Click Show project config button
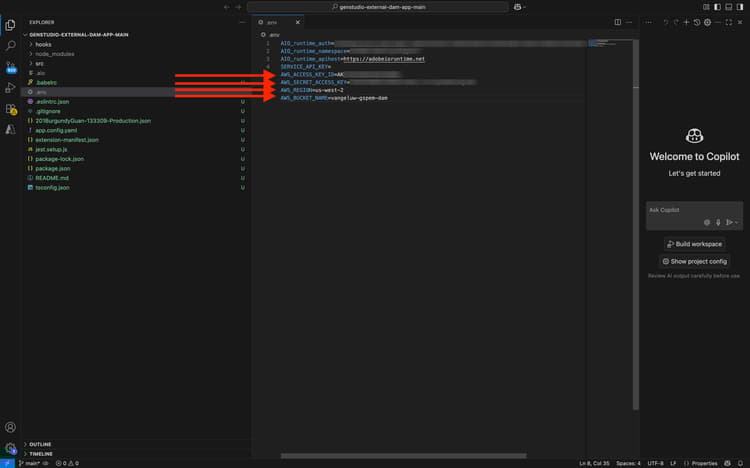Image resolution: width=750 pixels, height=468 pixels. click(x=694, y=261)
